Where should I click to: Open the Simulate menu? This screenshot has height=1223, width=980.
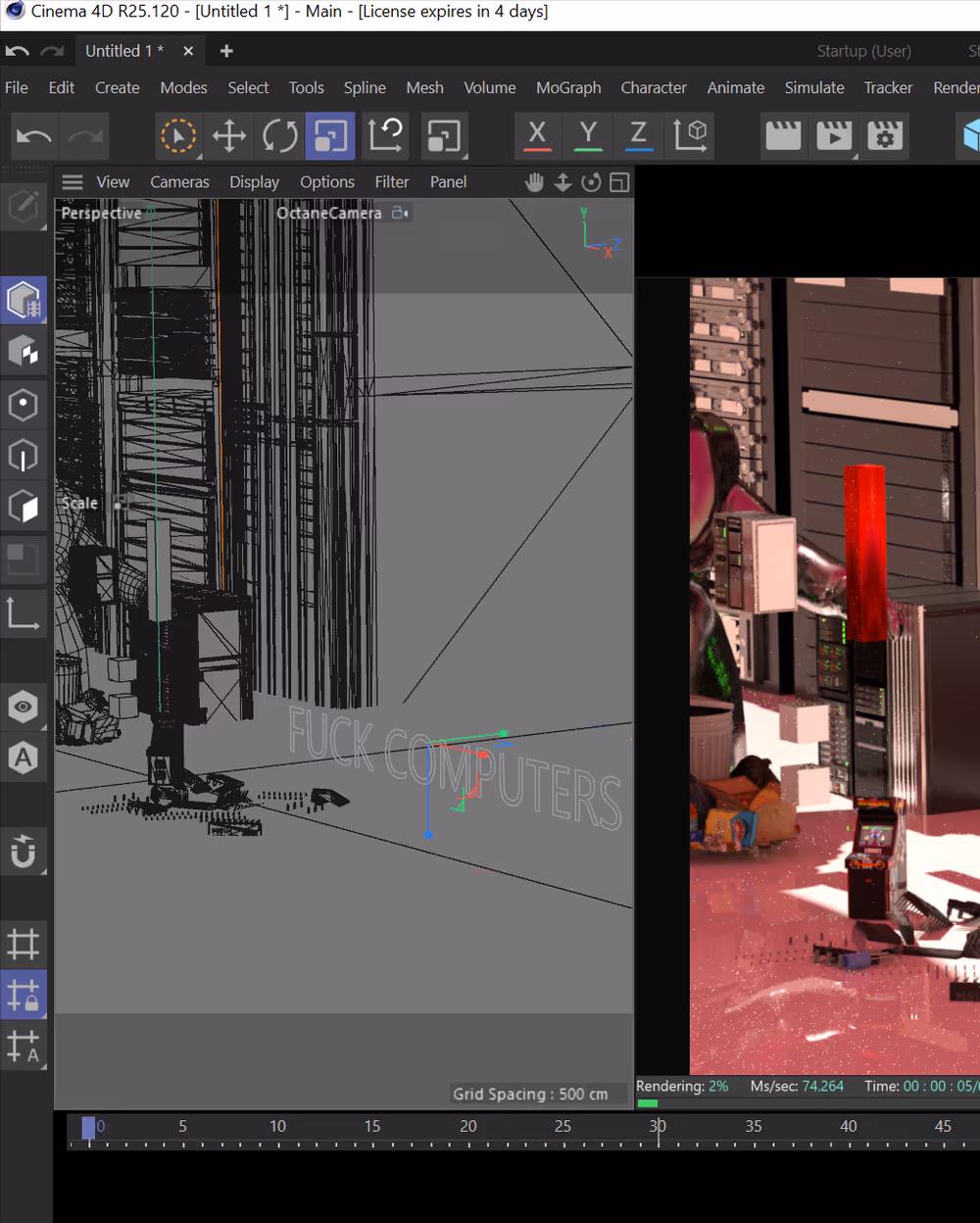813,88
